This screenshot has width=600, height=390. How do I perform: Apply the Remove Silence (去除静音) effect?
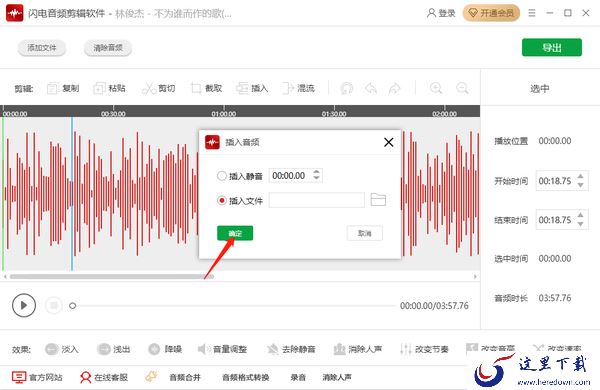[x=273, y=349]
